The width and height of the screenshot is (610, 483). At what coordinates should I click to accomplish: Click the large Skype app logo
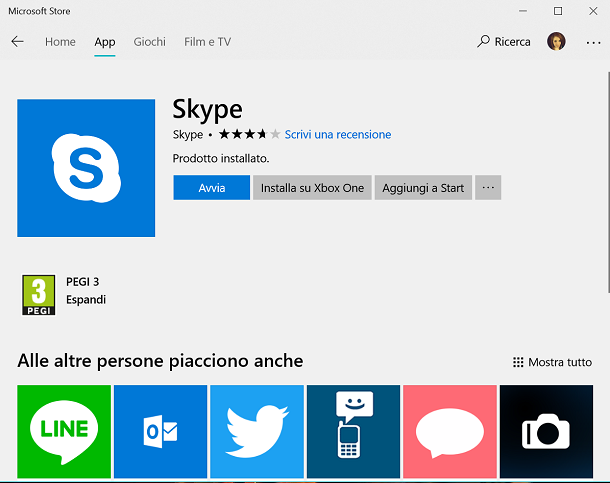point(86,168)
